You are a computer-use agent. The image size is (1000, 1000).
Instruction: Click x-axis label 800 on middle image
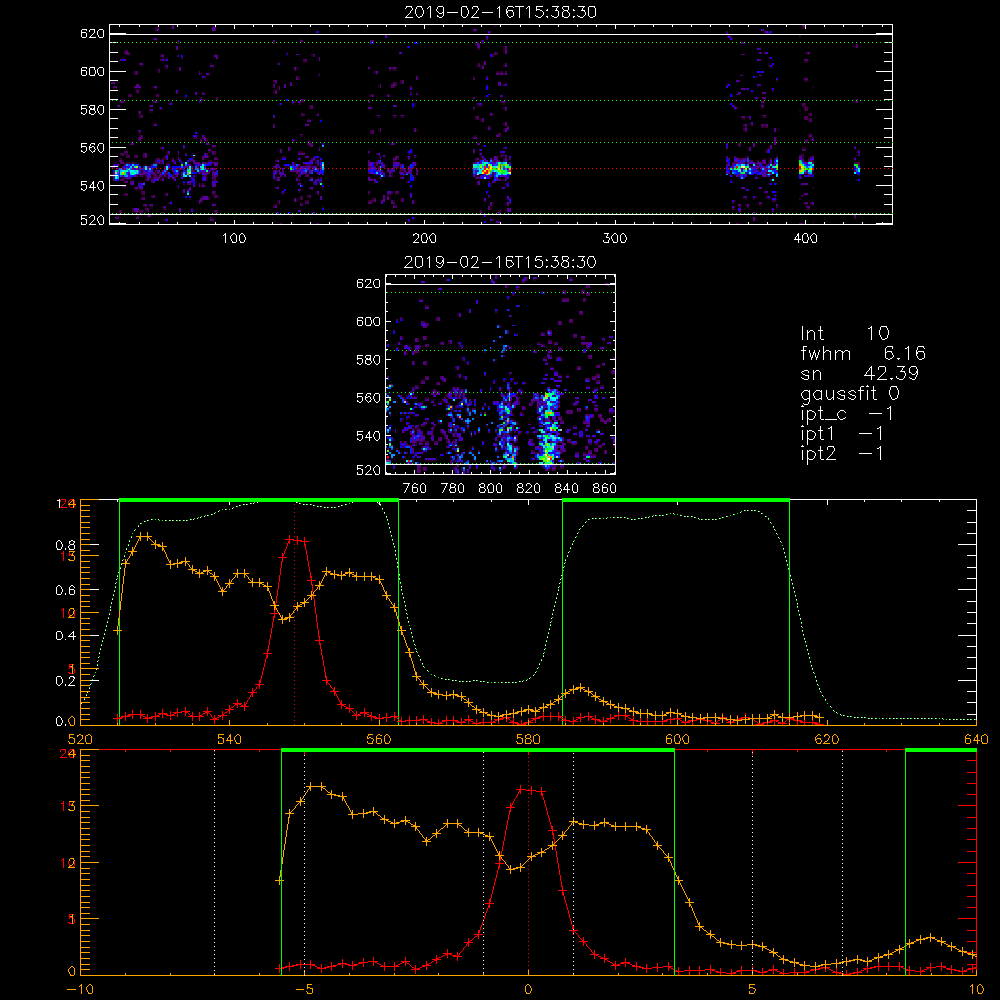(x=490, y=489)
